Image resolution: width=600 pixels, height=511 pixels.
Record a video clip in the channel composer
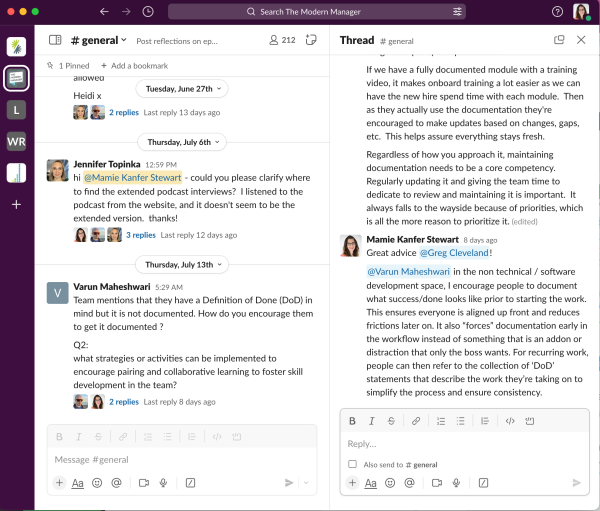(x=144, y=483)
